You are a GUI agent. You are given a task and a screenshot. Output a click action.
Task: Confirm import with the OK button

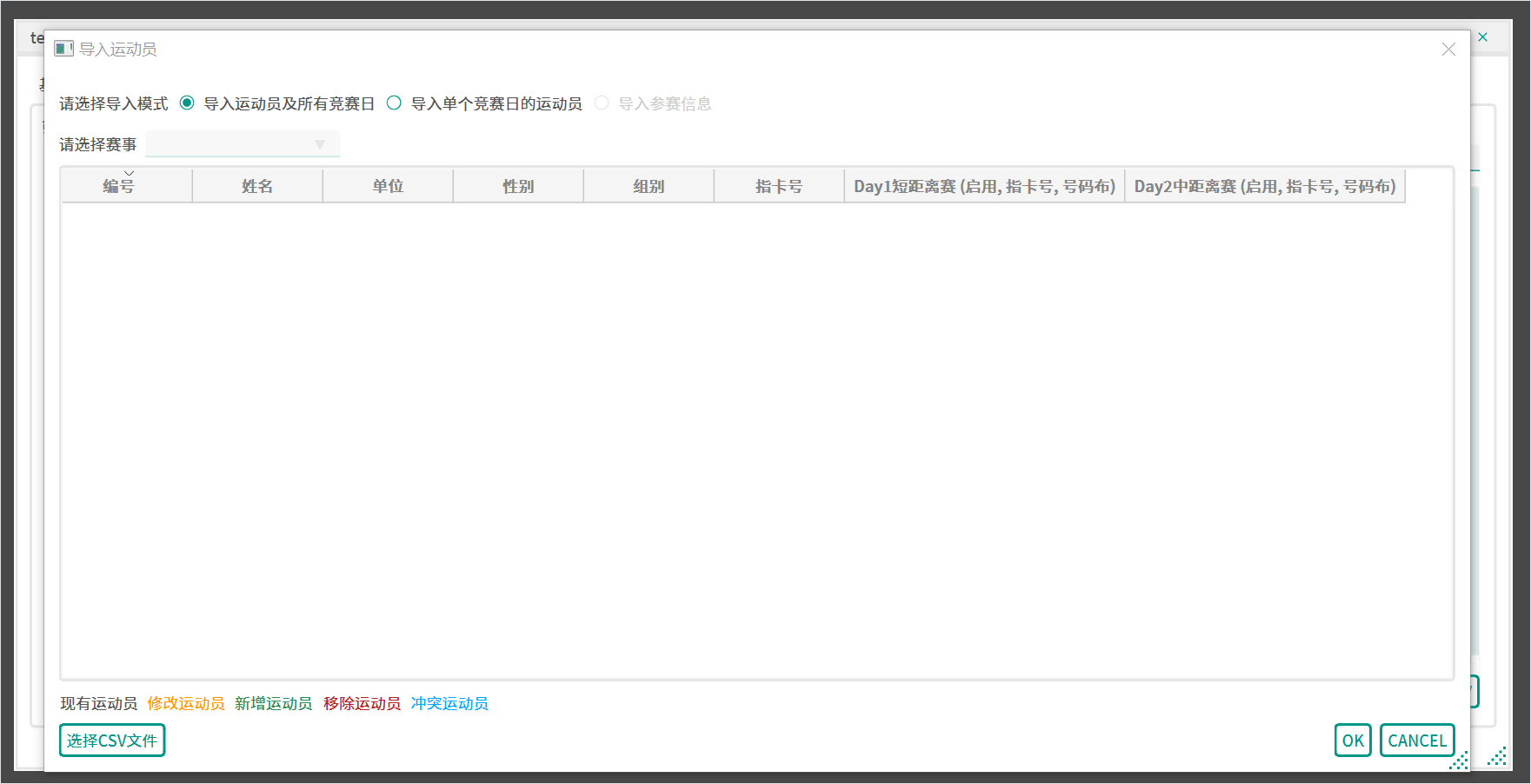[1353, 741]
